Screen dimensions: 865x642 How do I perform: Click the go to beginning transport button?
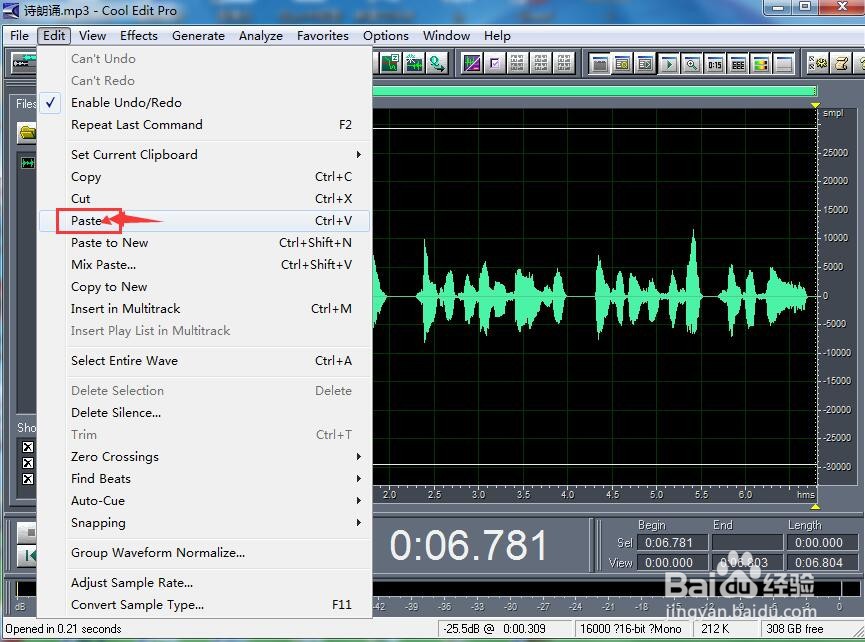tap(26, 555)
